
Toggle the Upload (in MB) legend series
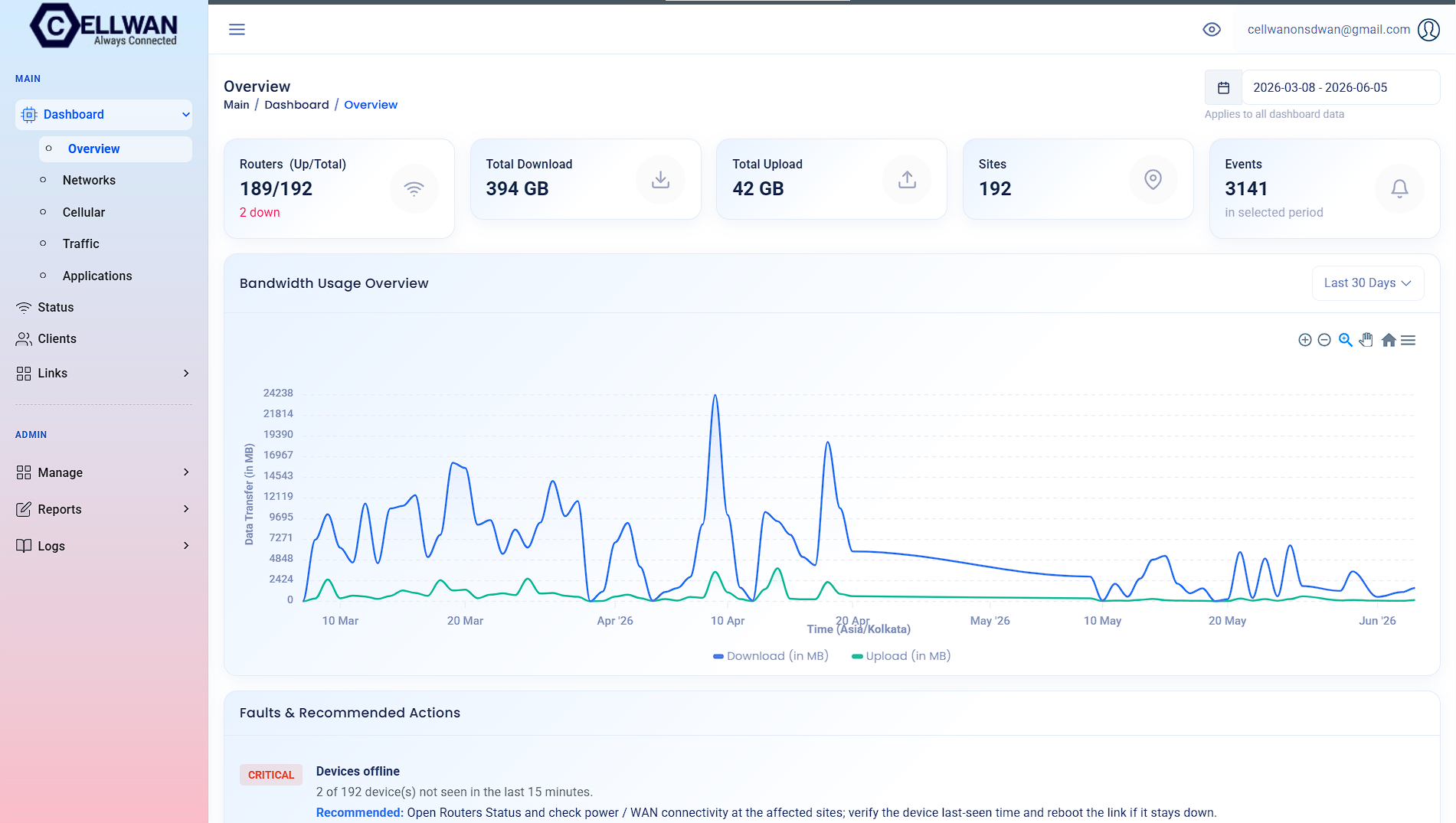(x=901, y=656)
